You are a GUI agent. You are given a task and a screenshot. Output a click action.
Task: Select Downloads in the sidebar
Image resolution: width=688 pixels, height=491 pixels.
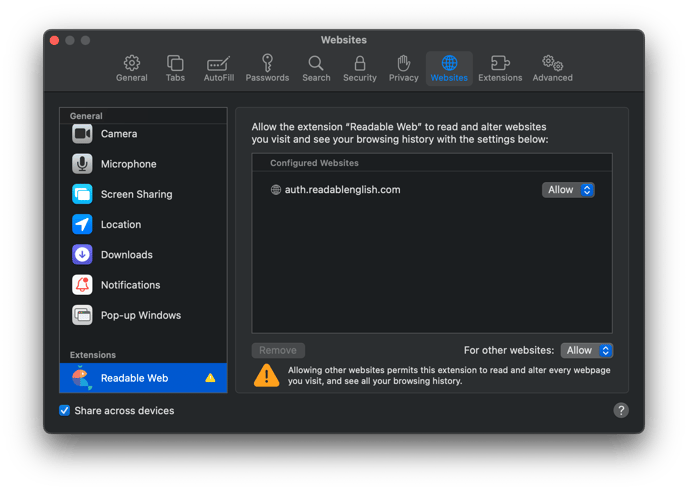click(143, 255)
